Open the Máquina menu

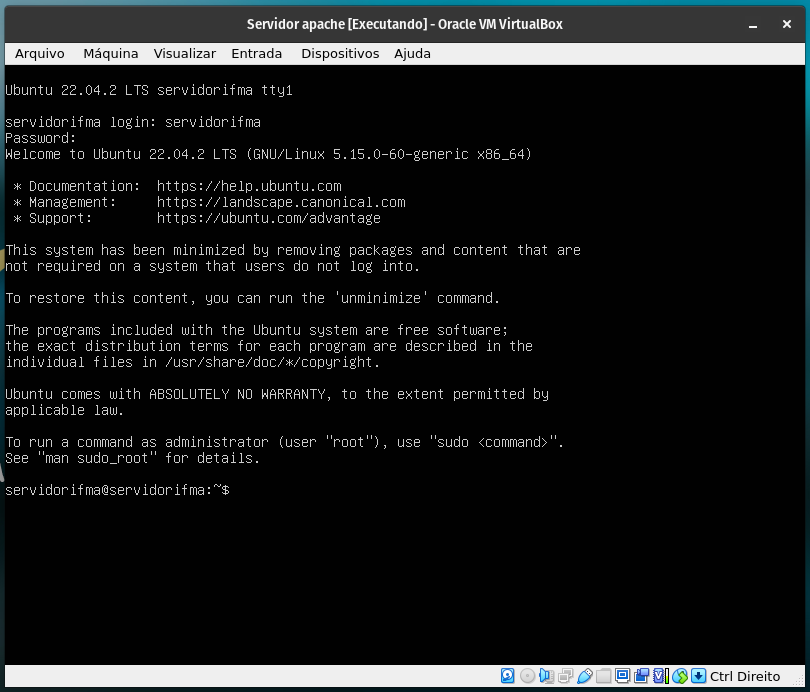coord(110,54)
